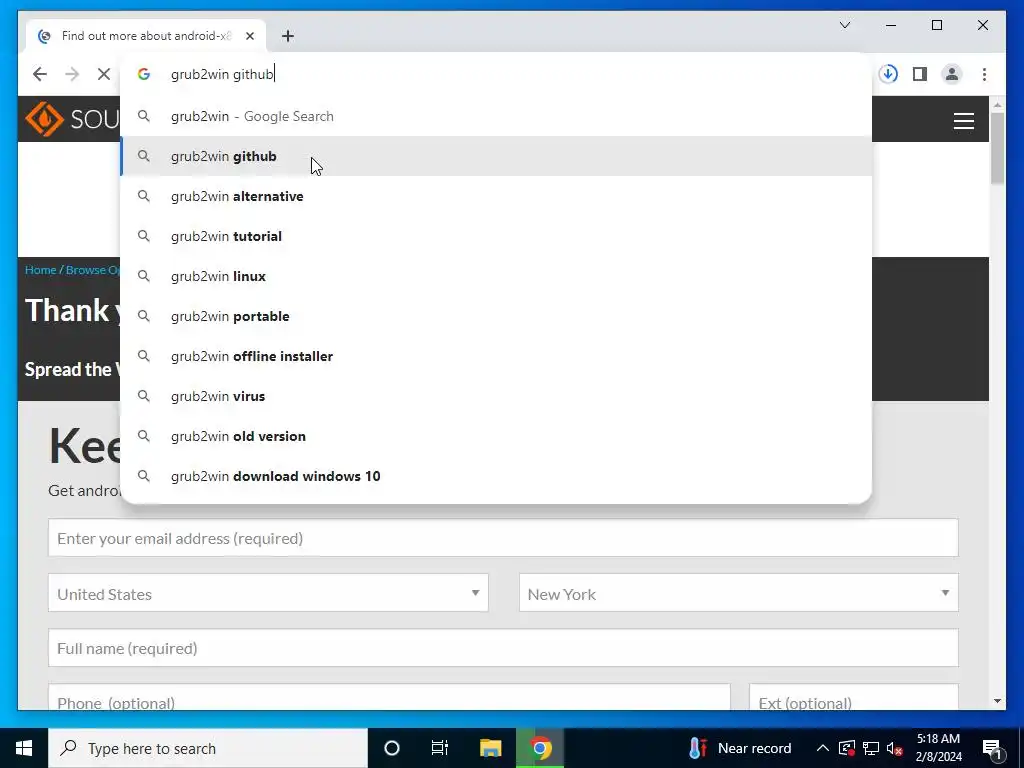
Task: Open SourceForge hamburger menu
Action: tap(964, 121)
